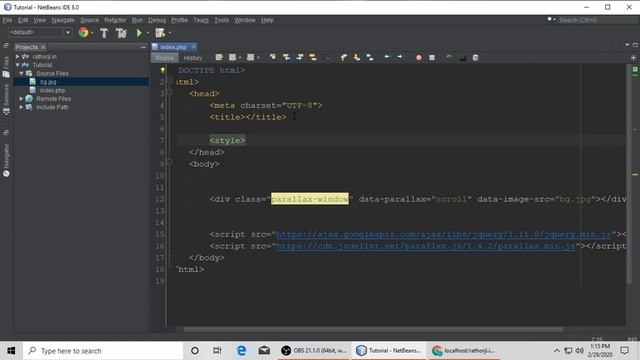Close the index.php editor tab
The width and height of the screenshot is (640, 360).
coord(194,47)
